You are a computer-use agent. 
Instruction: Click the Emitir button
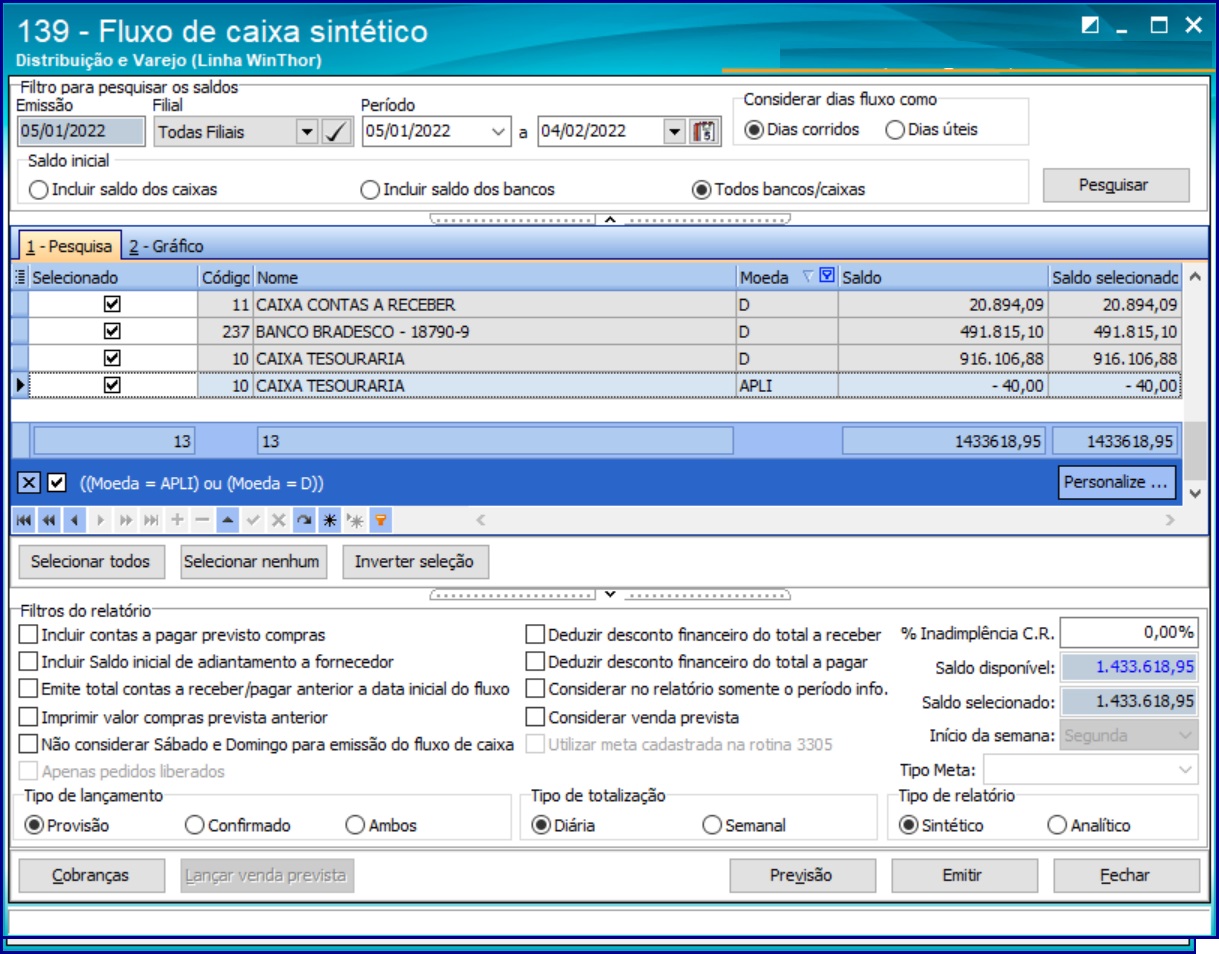click(x=963, y=875)
